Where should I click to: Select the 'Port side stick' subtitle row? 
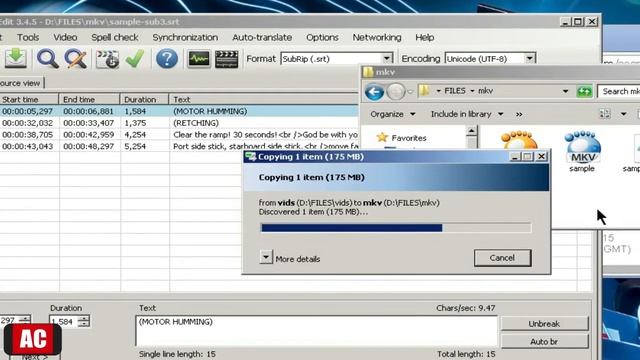click(x=179, y=146)
